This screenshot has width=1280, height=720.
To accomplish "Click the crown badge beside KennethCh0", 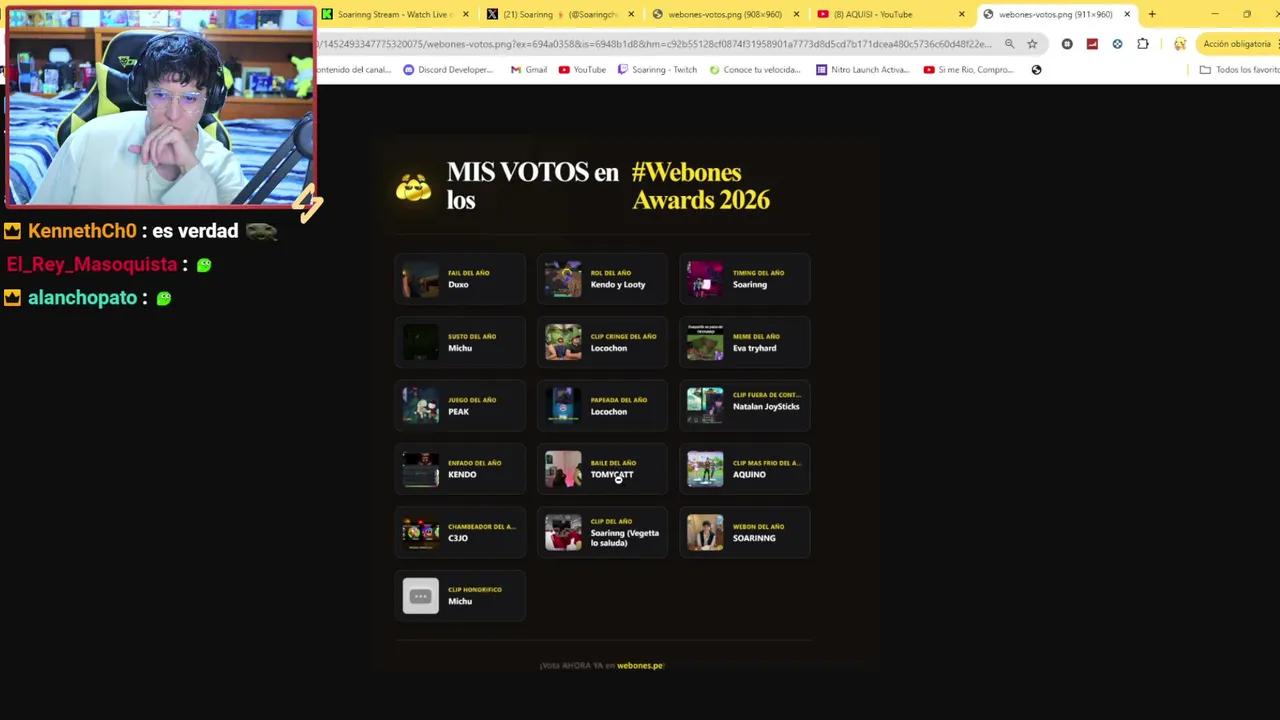I will tap(12, 231).
